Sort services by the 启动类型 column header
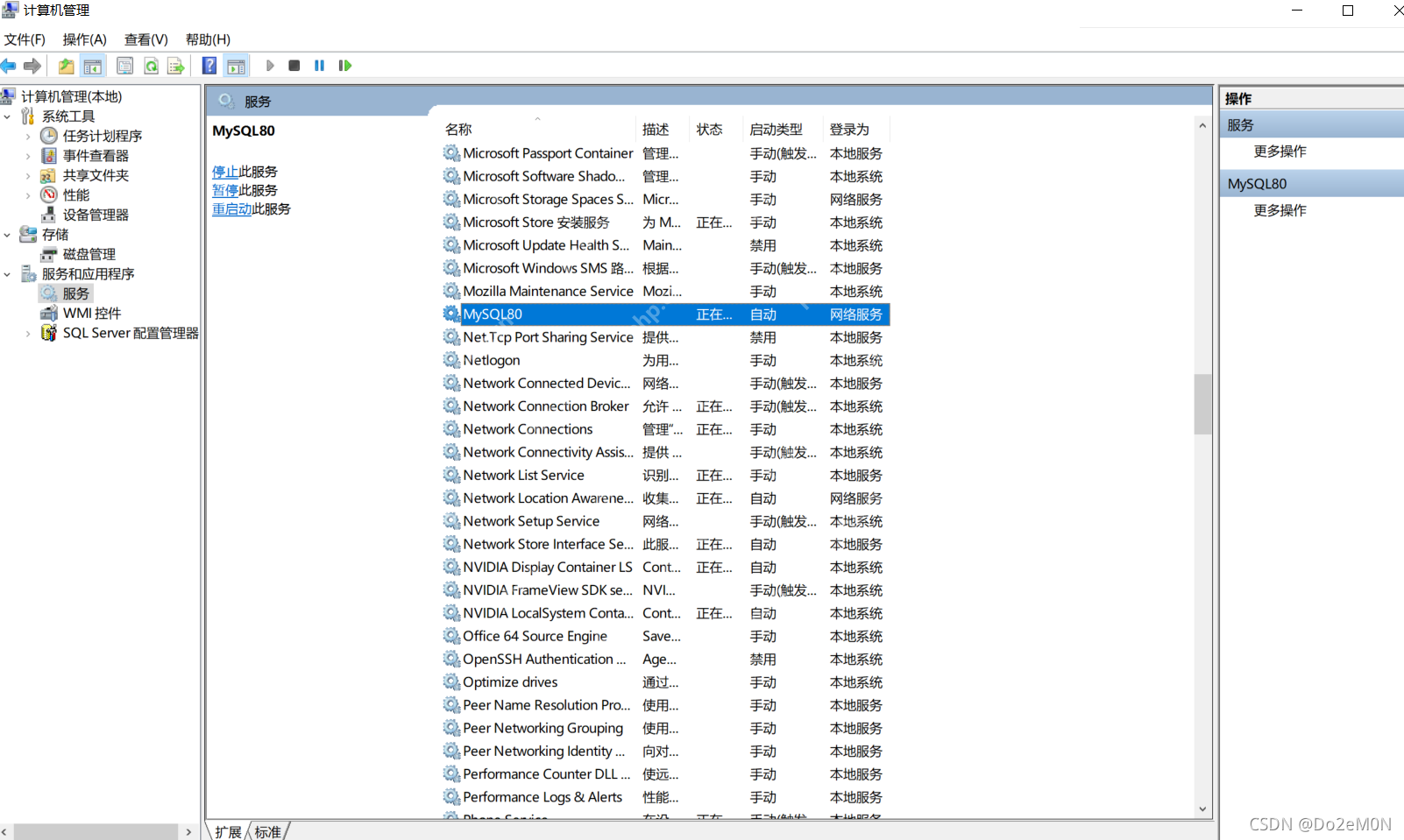The image size is (1404, 840). click(776, 130)
